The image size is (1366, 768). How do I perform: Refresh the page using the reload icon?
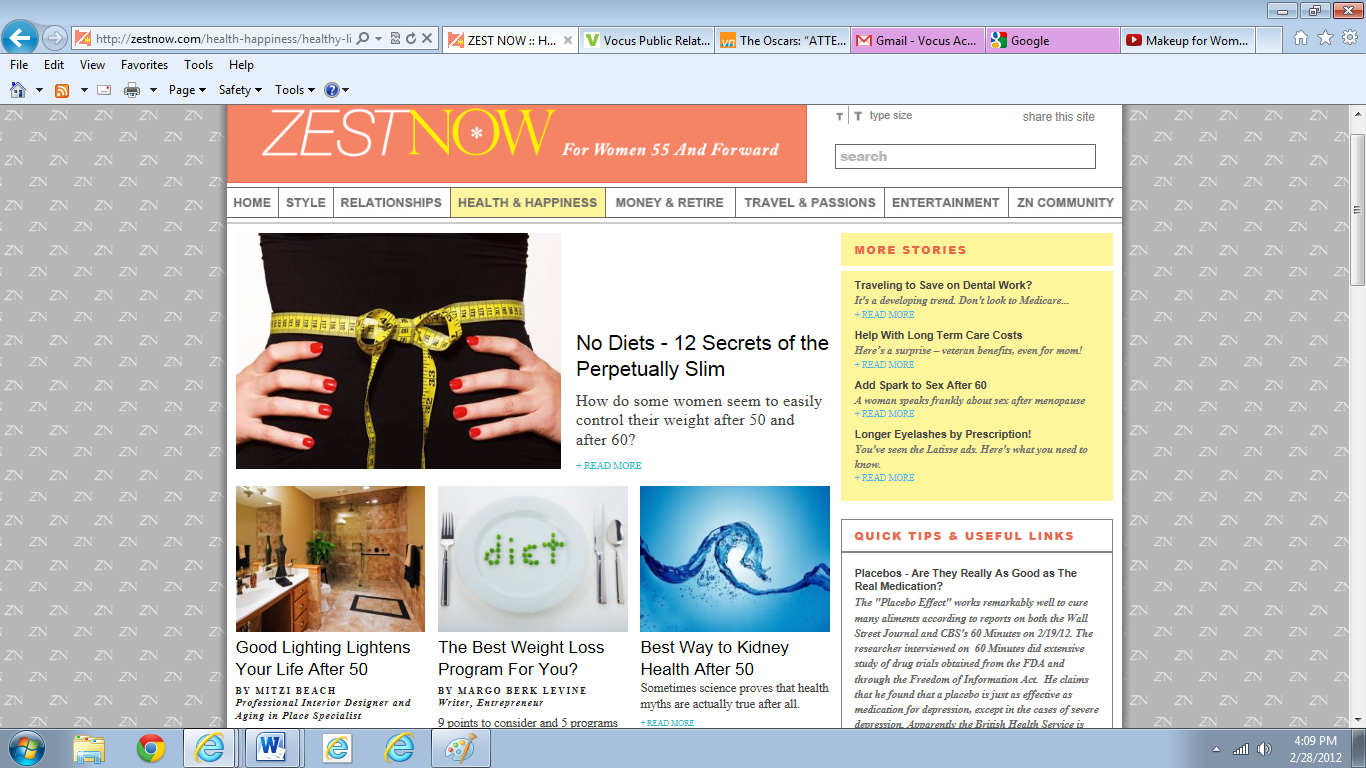411,39
